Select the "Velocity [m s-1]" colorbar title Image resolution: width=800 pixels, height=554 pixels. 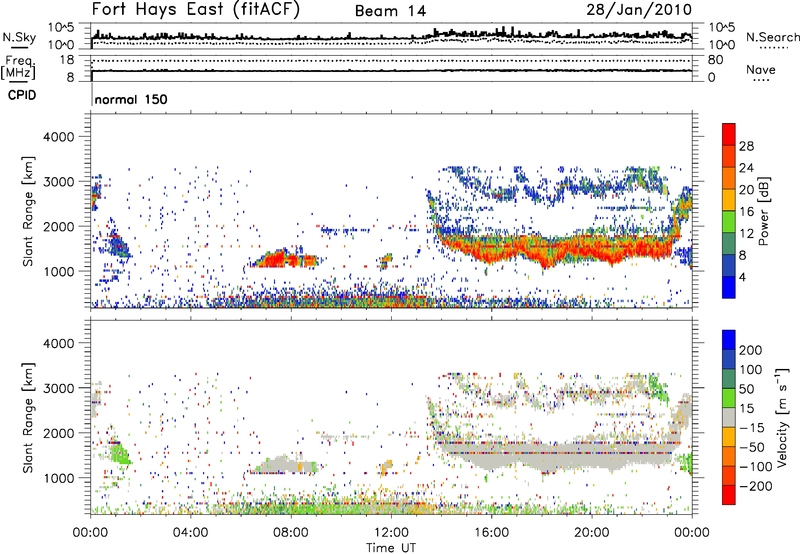click(783, 418)
